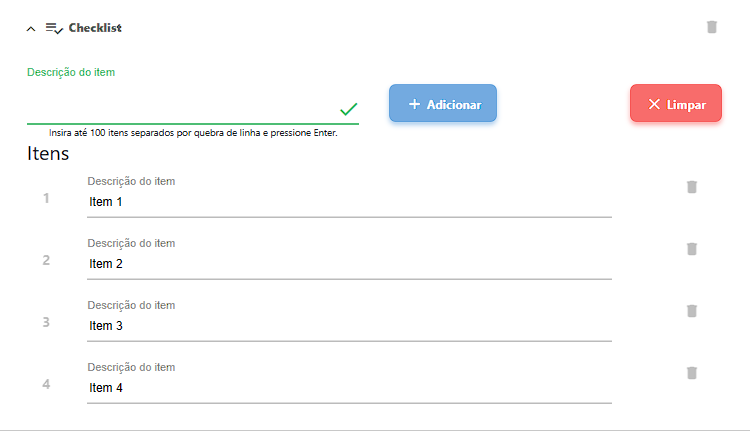Click row number 1 in the items list
The width and height of the screenshot is (750, 431).
click(x=46, y=198)
